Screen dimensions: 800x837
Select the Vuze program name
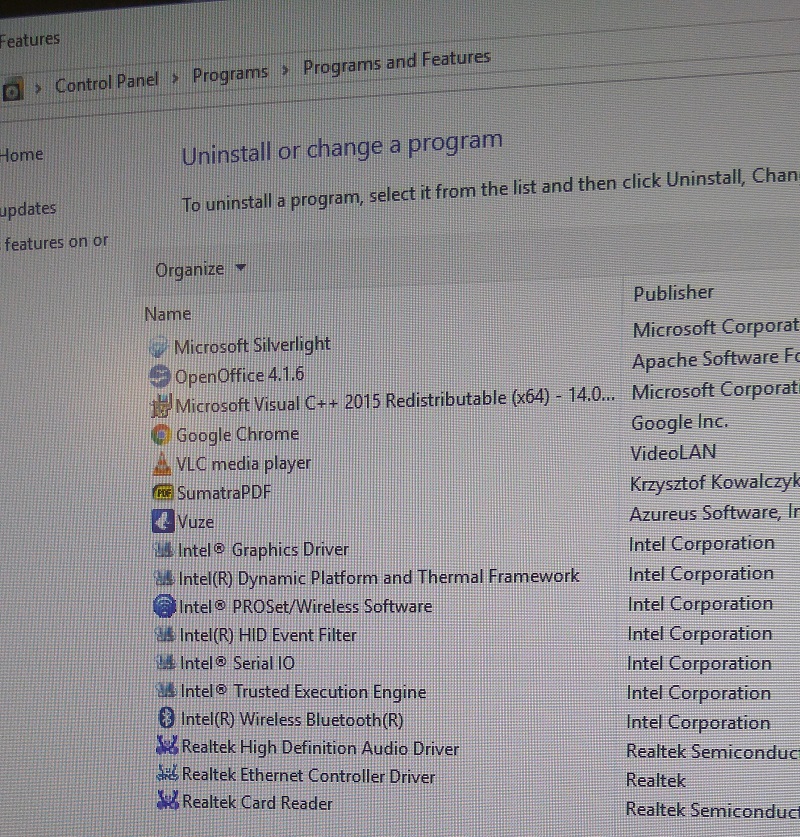pyautogui.click(x=196, y=522)
